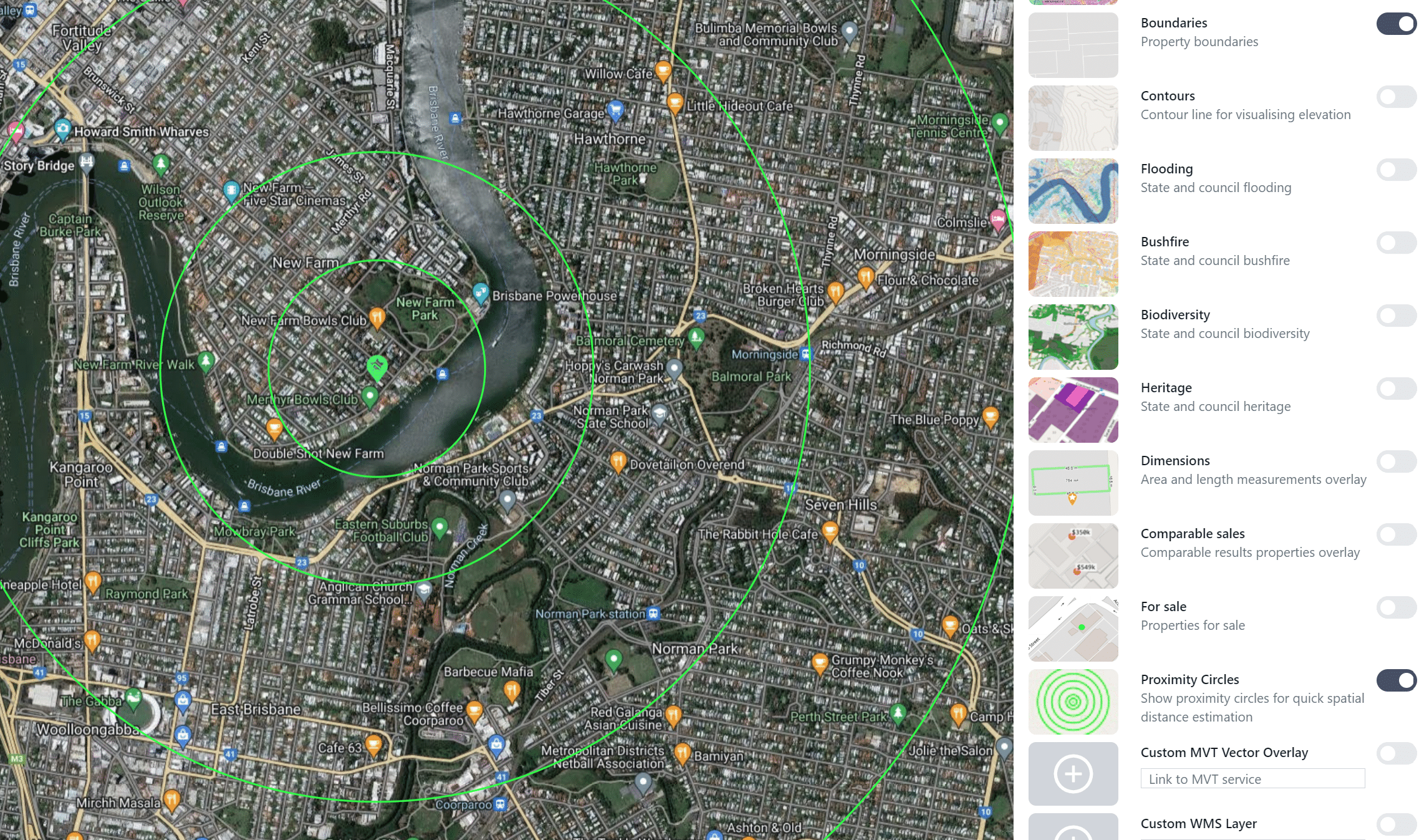
Task: Toggle on Comparable sales overlay
Action: pos(1397,534)
